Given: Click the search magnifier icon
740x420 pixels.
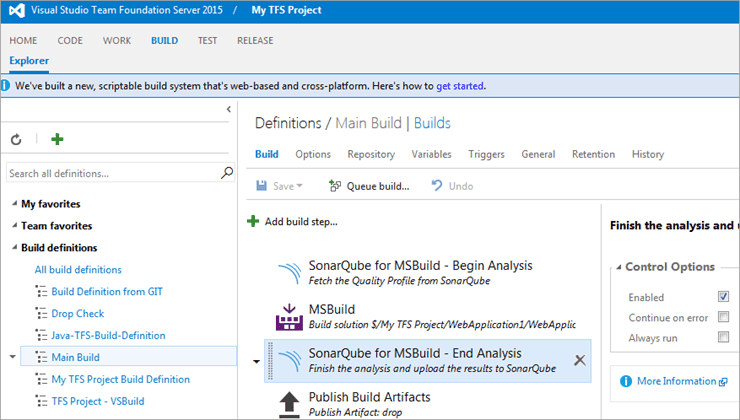Looking at the screenshot, I should click(227, 173).
